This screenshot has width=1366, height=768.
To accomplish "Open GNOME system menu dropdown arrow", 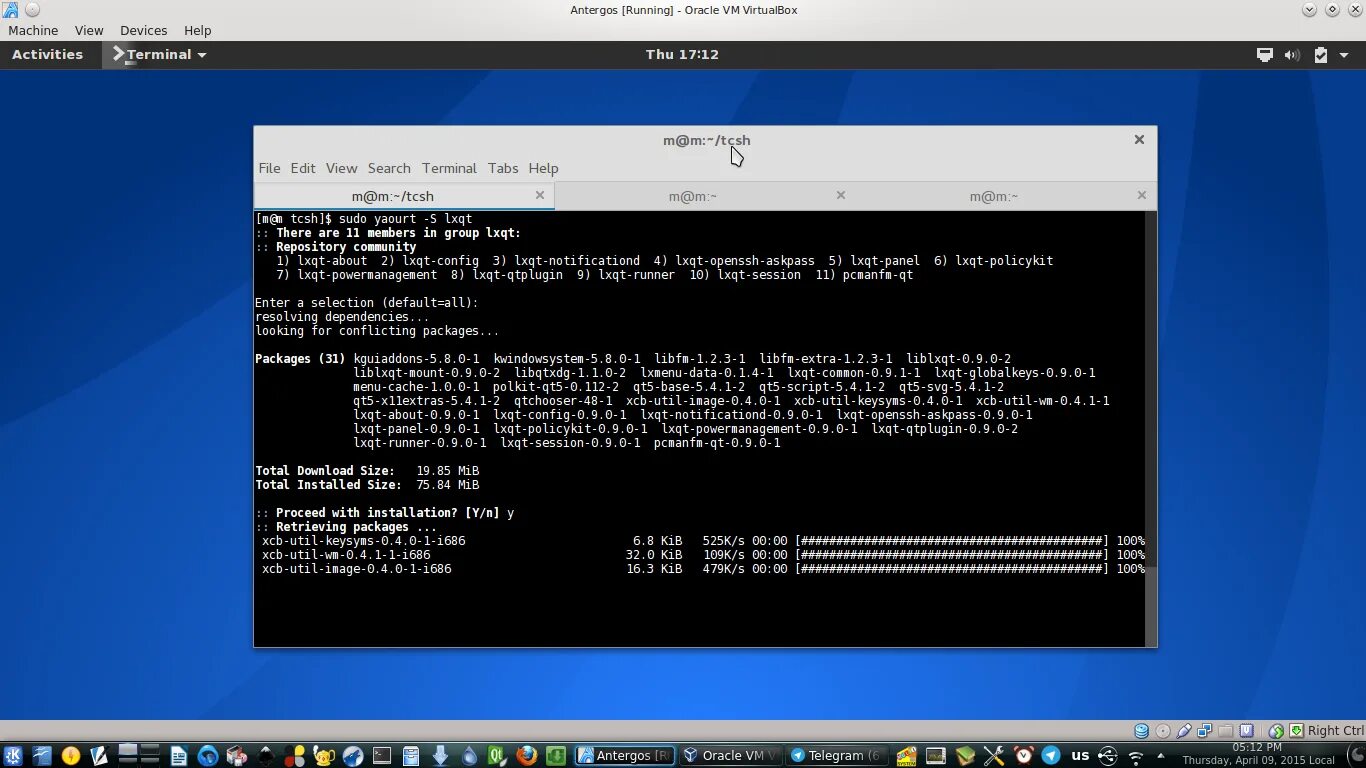I will click(1346, 55).
